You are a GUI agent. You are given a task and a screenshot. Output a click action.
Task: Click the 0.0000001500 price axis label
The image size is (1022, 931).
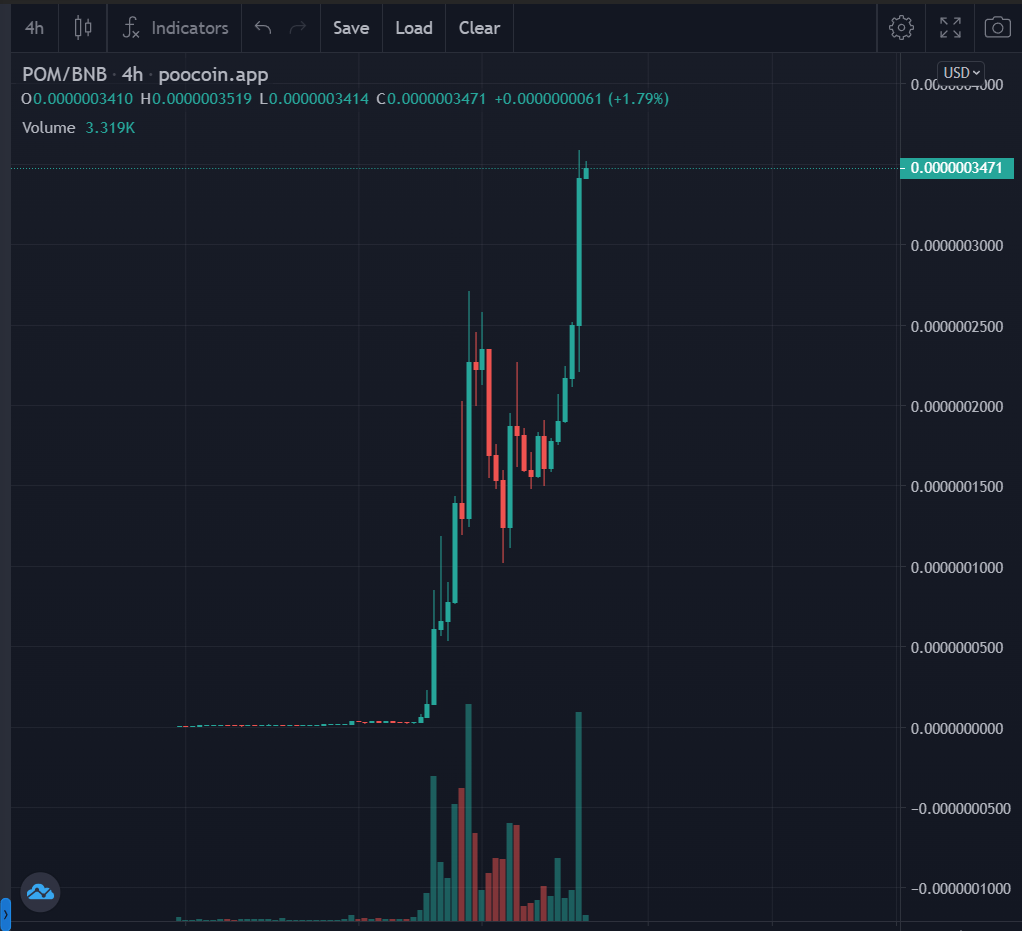(957, 487)
